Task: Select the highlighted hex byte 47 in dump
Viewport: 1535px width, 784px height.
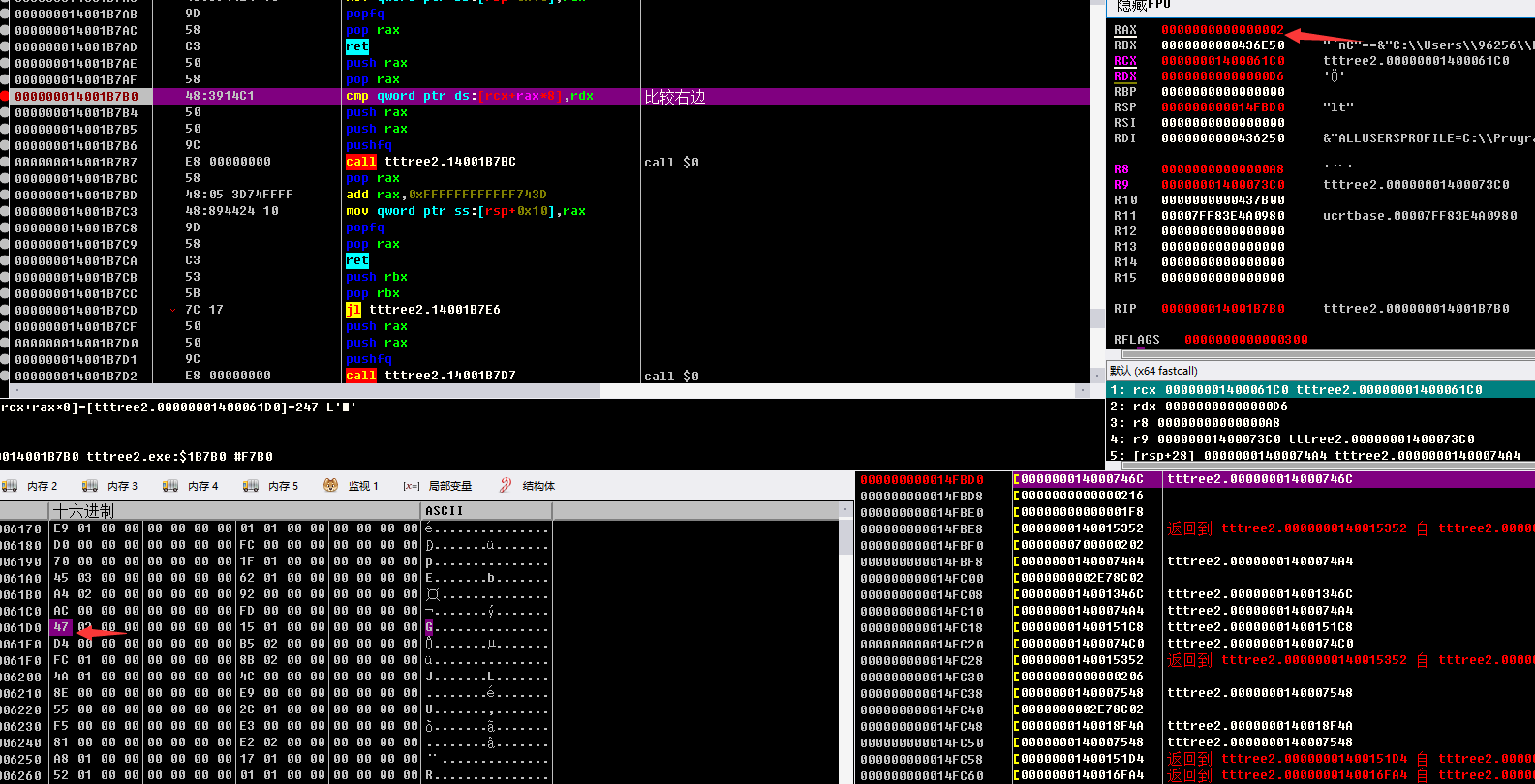Action: pyautogui.click(x=61, y=627)
